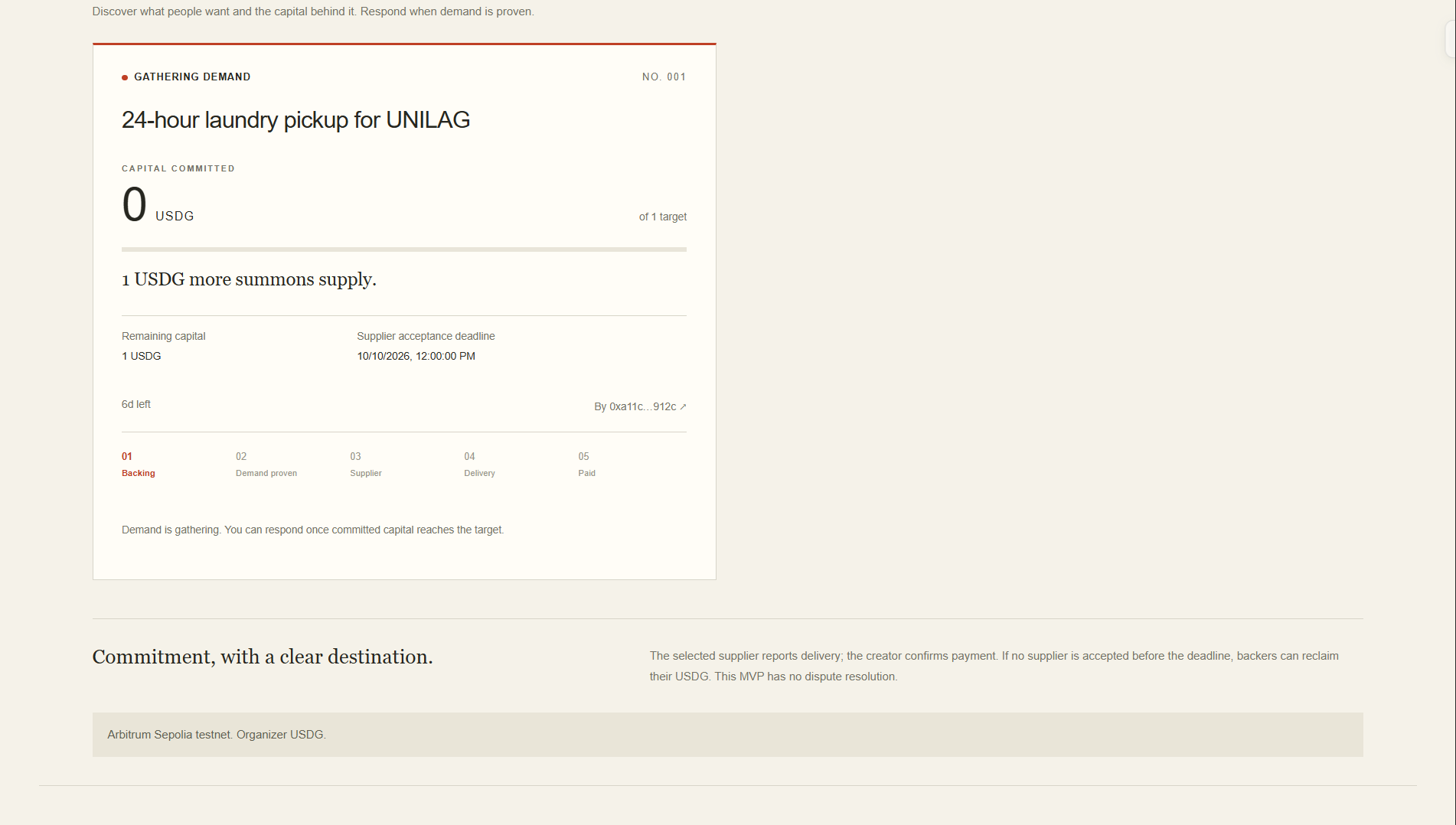Click the 0 USDG committed amount
1456x825 pixels.
(x=158, y=205)
